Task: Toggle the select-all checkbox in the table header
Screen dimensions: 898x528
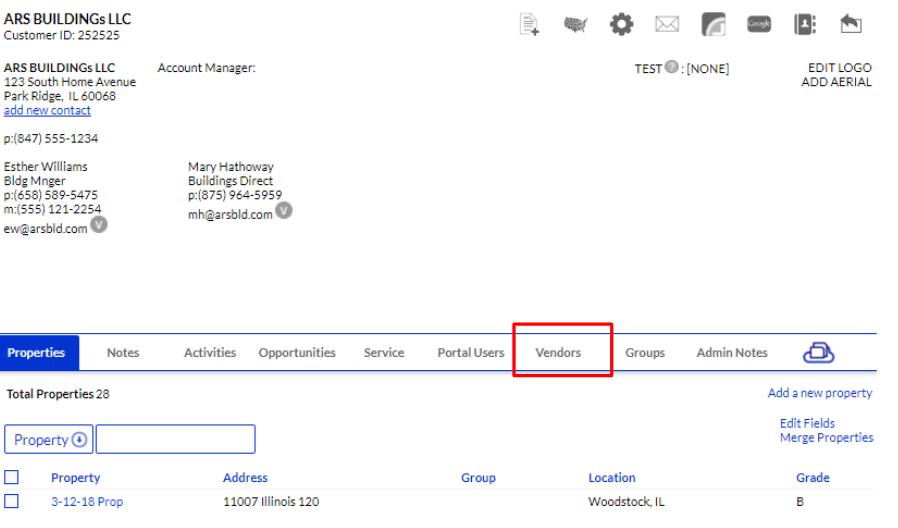Action: [12, 477]
